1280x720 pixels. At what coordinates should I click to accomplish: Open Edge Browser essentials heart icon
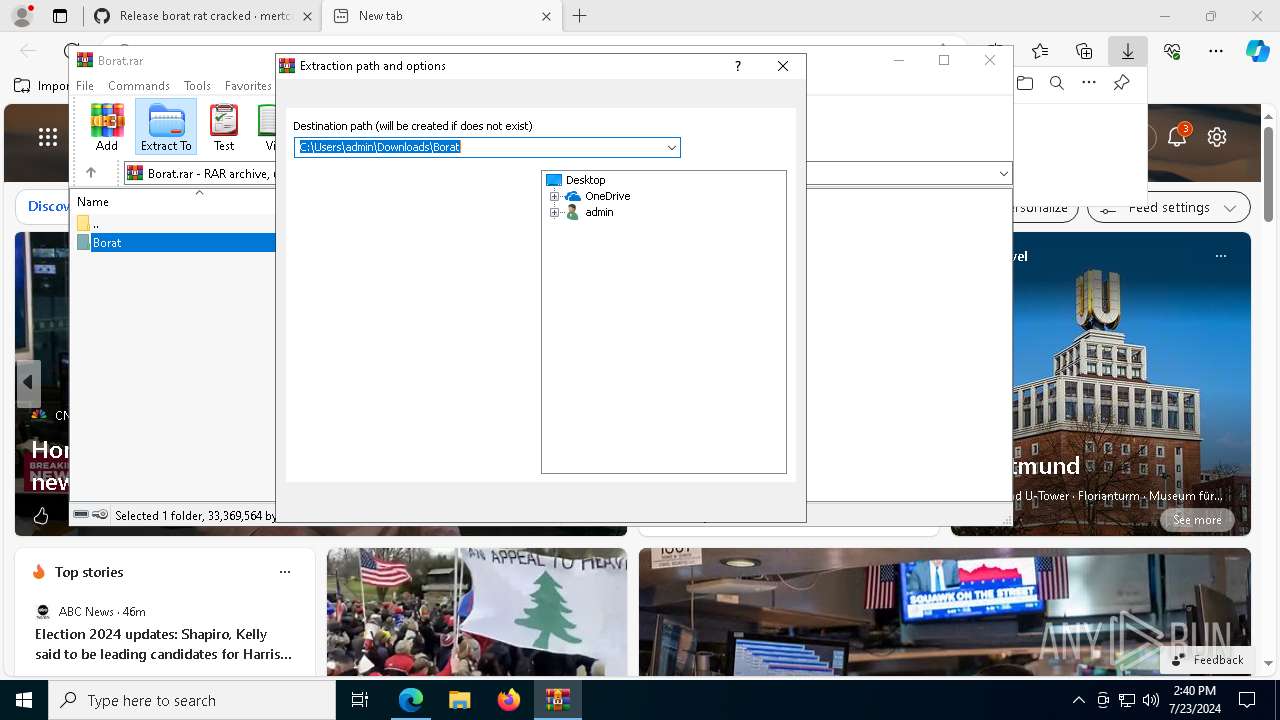coord(1172,51)
